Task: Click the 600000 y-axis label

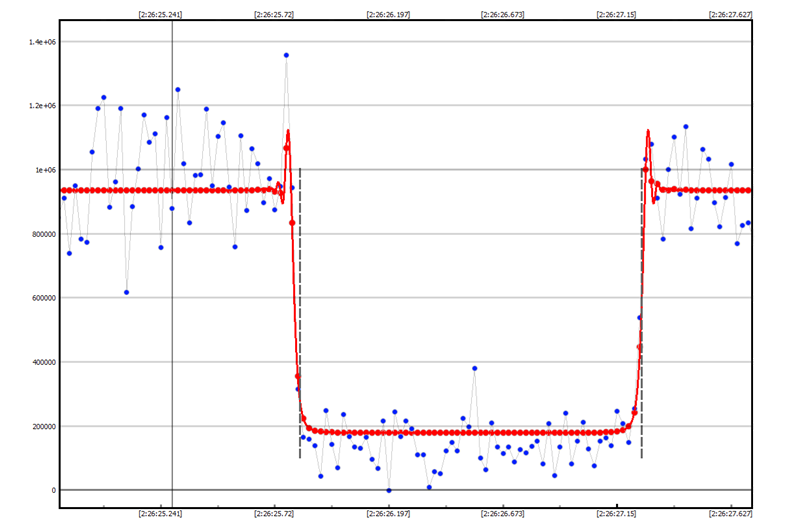Action: (44, 298)
